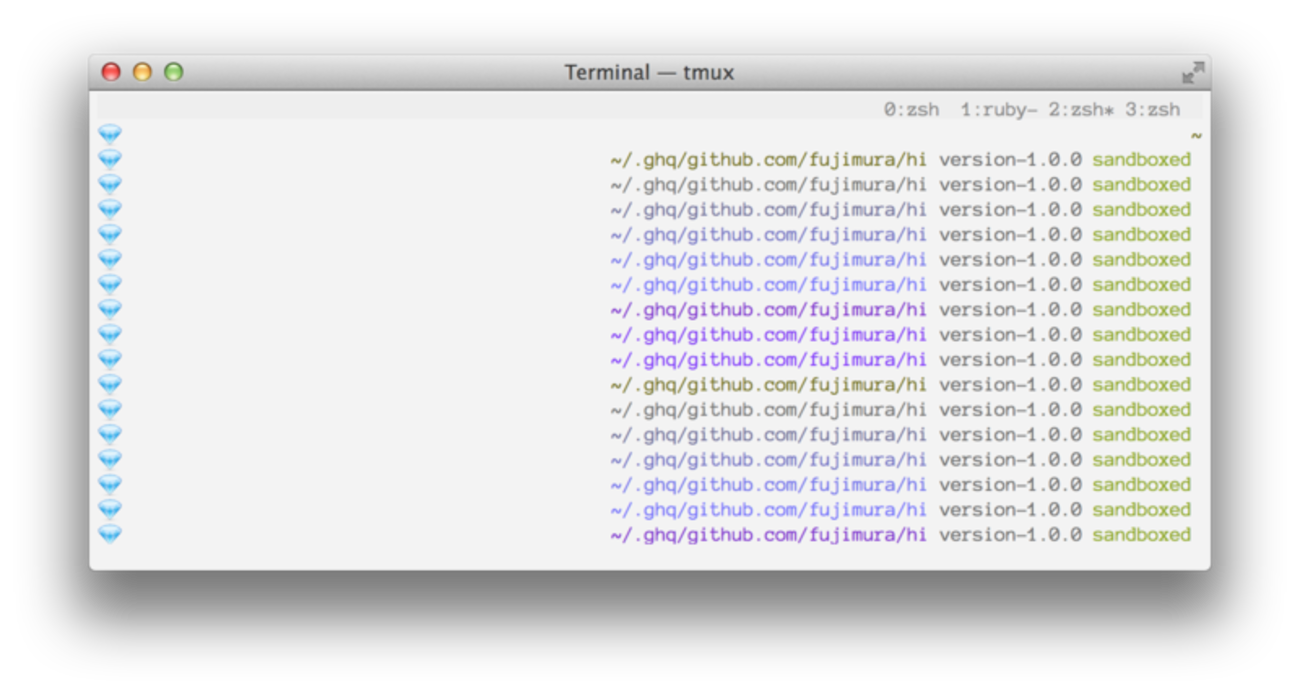Click the fullscreen arrows icon in title bar
The width and height of the screenshot is (1300, 694).
pyautogui.click(x=1193, y=72)
